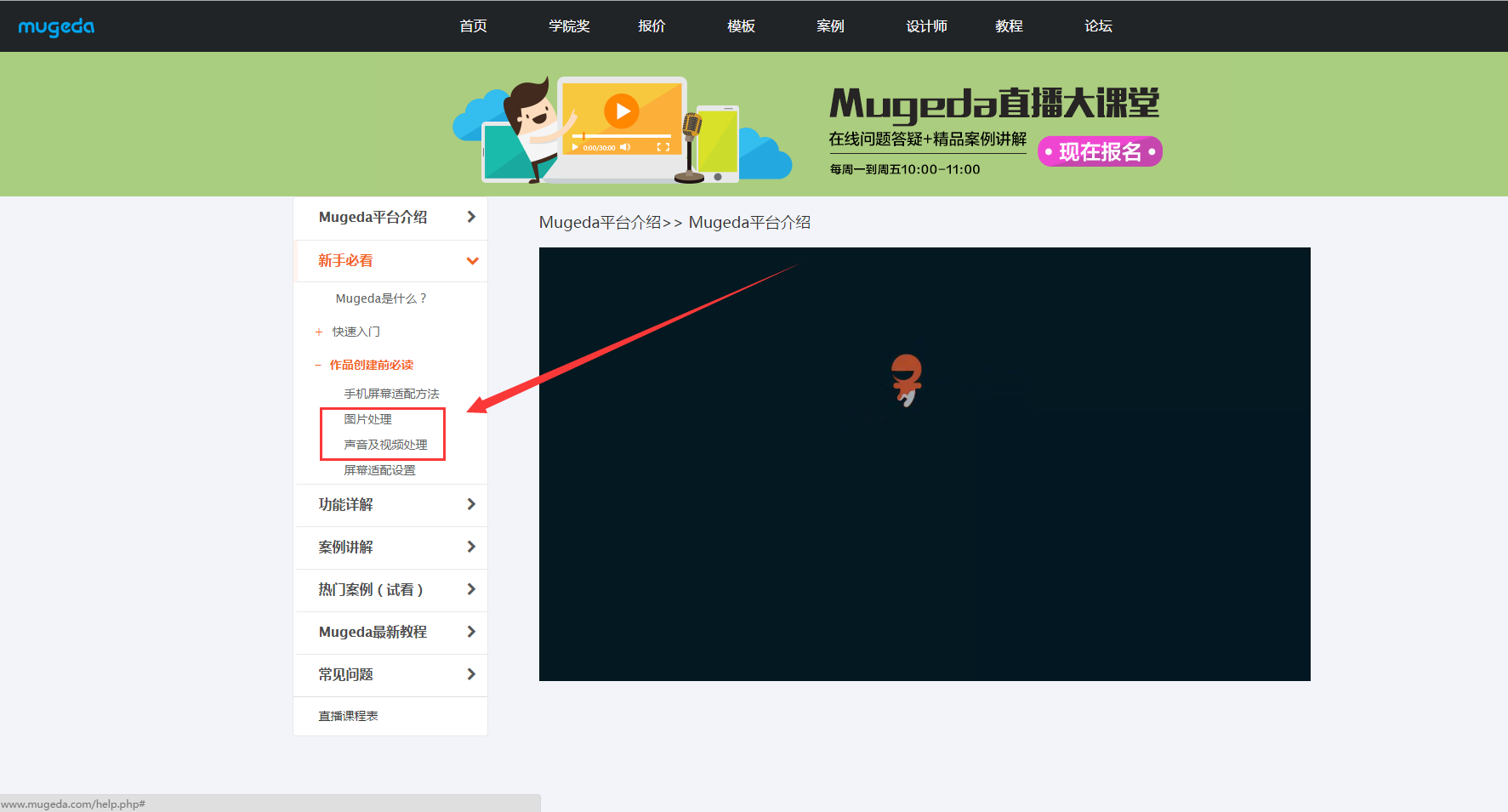The height and width of the screenshot is (812, 1508).
Task: Open the 设计师 nav item
Action: pyautogui.click(x=926, y=26)
